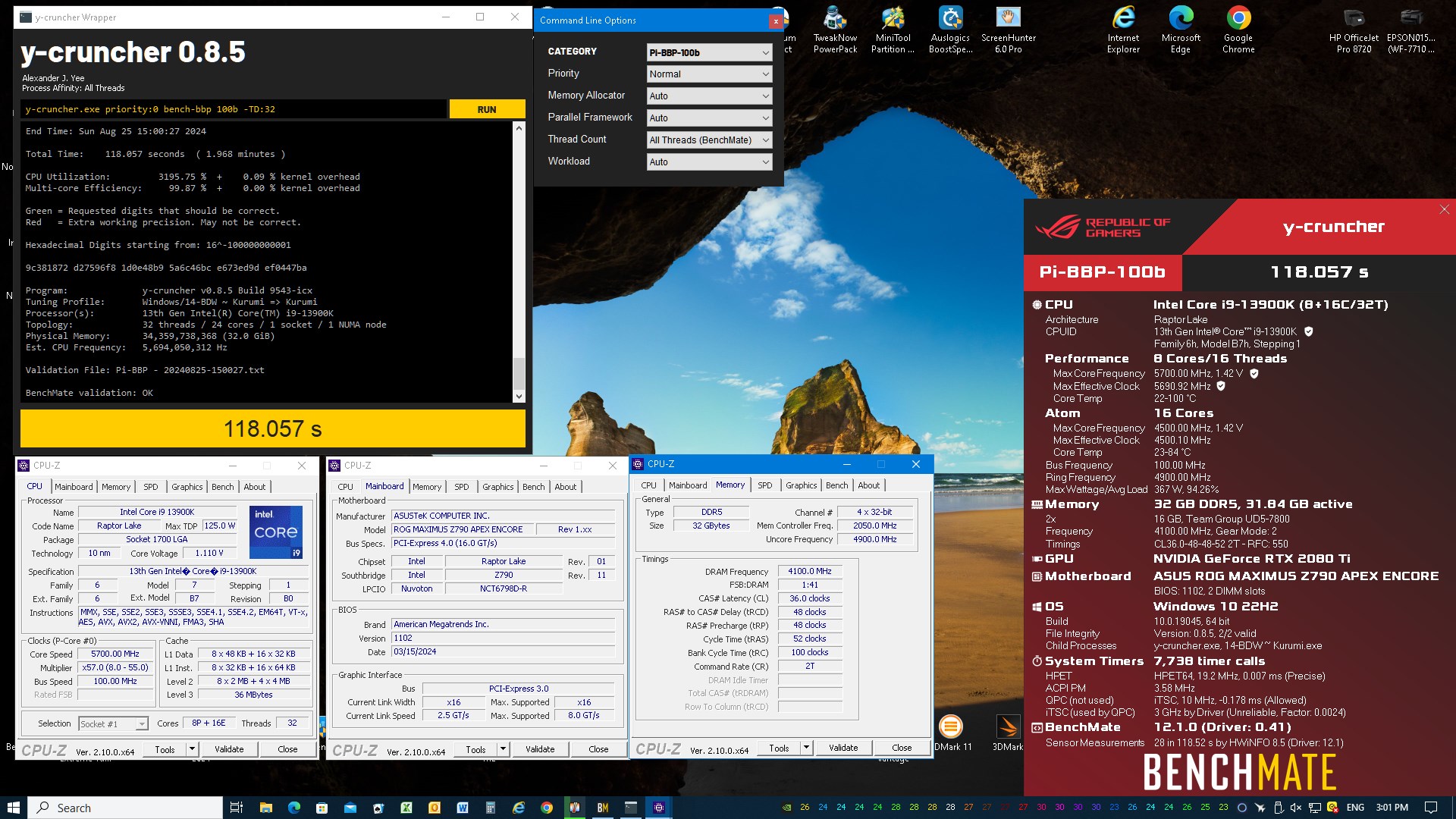1456x819 pixels.
Task: Expand Tools arrow in CPU-Z Processor window
Action: coord(192,749)
